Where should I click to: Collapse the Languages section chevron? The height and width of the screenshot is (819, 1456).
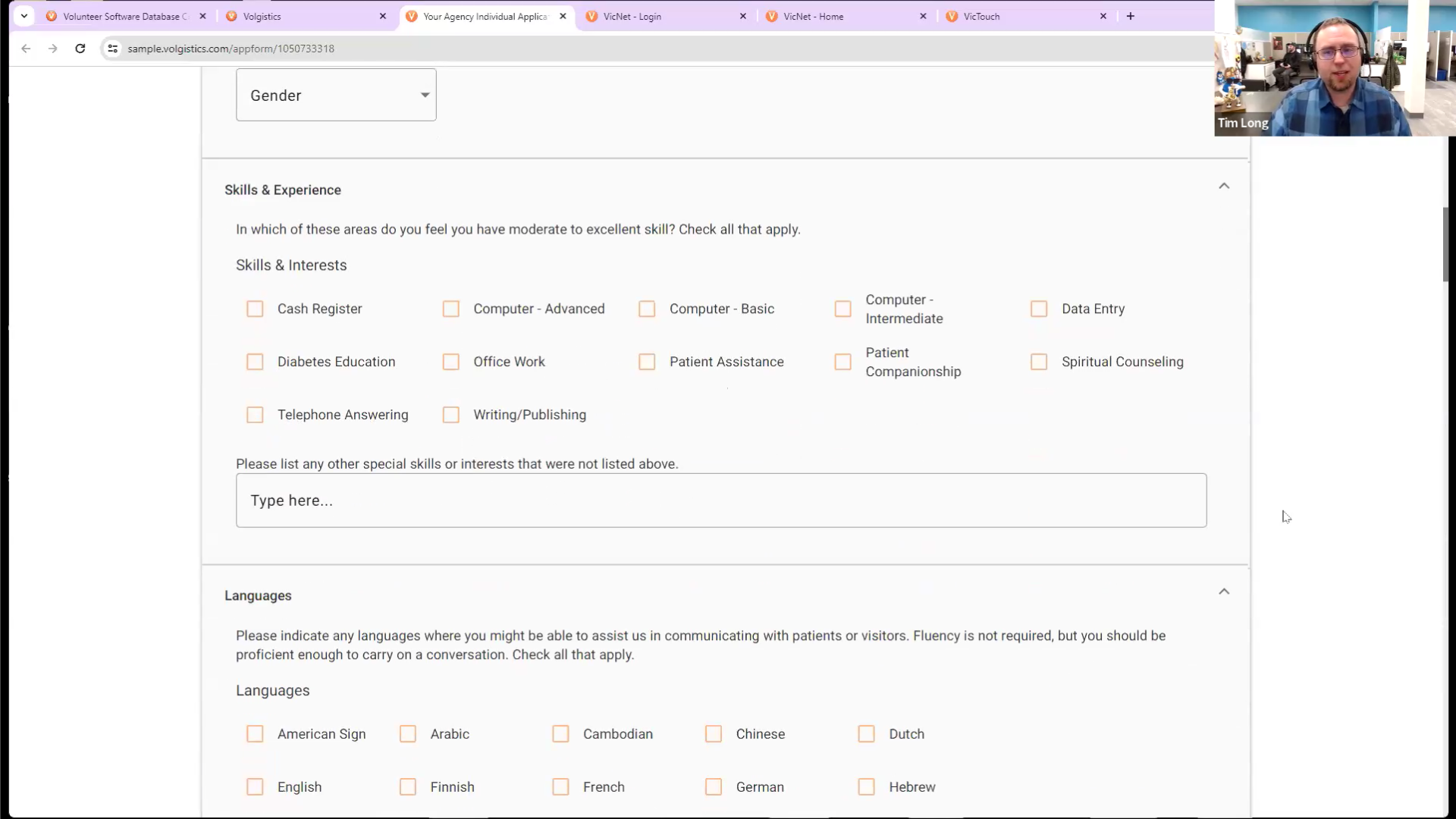pyautogui.click(x=1224, y=592)
